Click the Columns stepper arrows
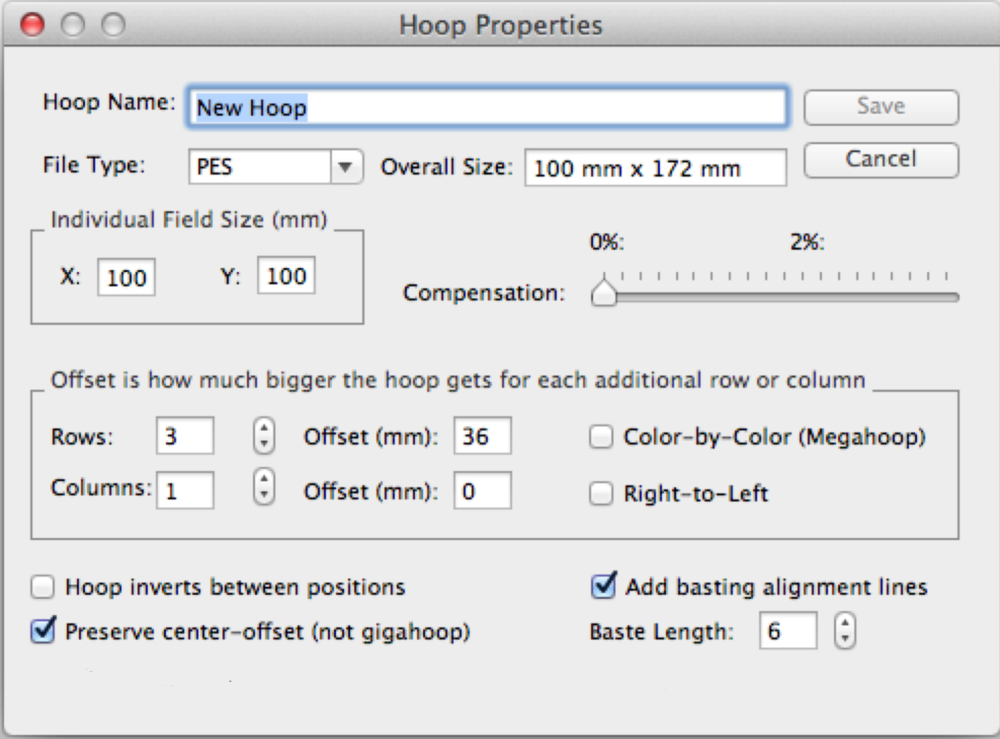Viewport: 1000px width, 739px height. 264,487
